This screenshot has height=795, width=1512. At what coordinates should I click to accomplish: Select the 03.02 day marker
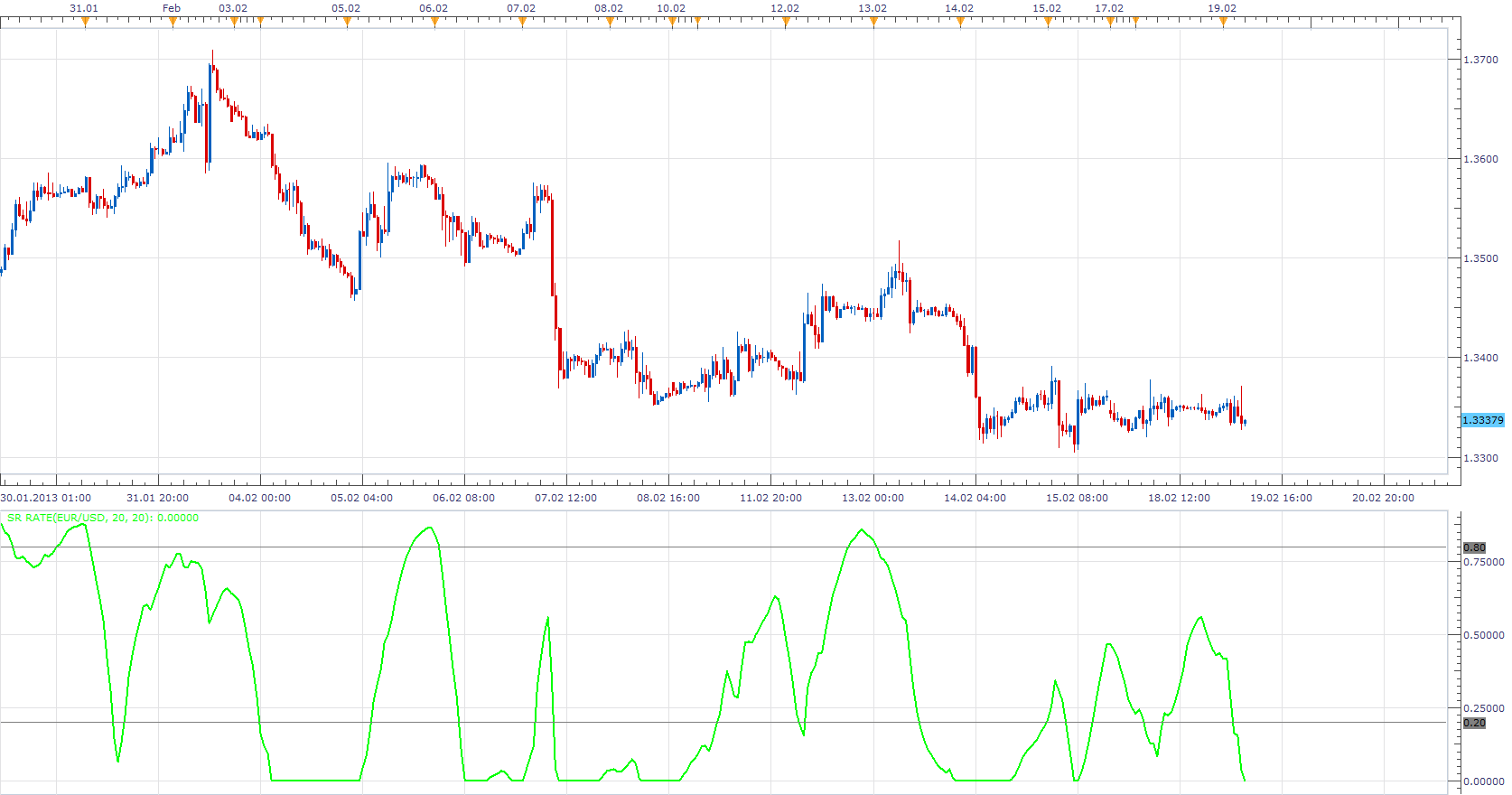pos(234,23)
